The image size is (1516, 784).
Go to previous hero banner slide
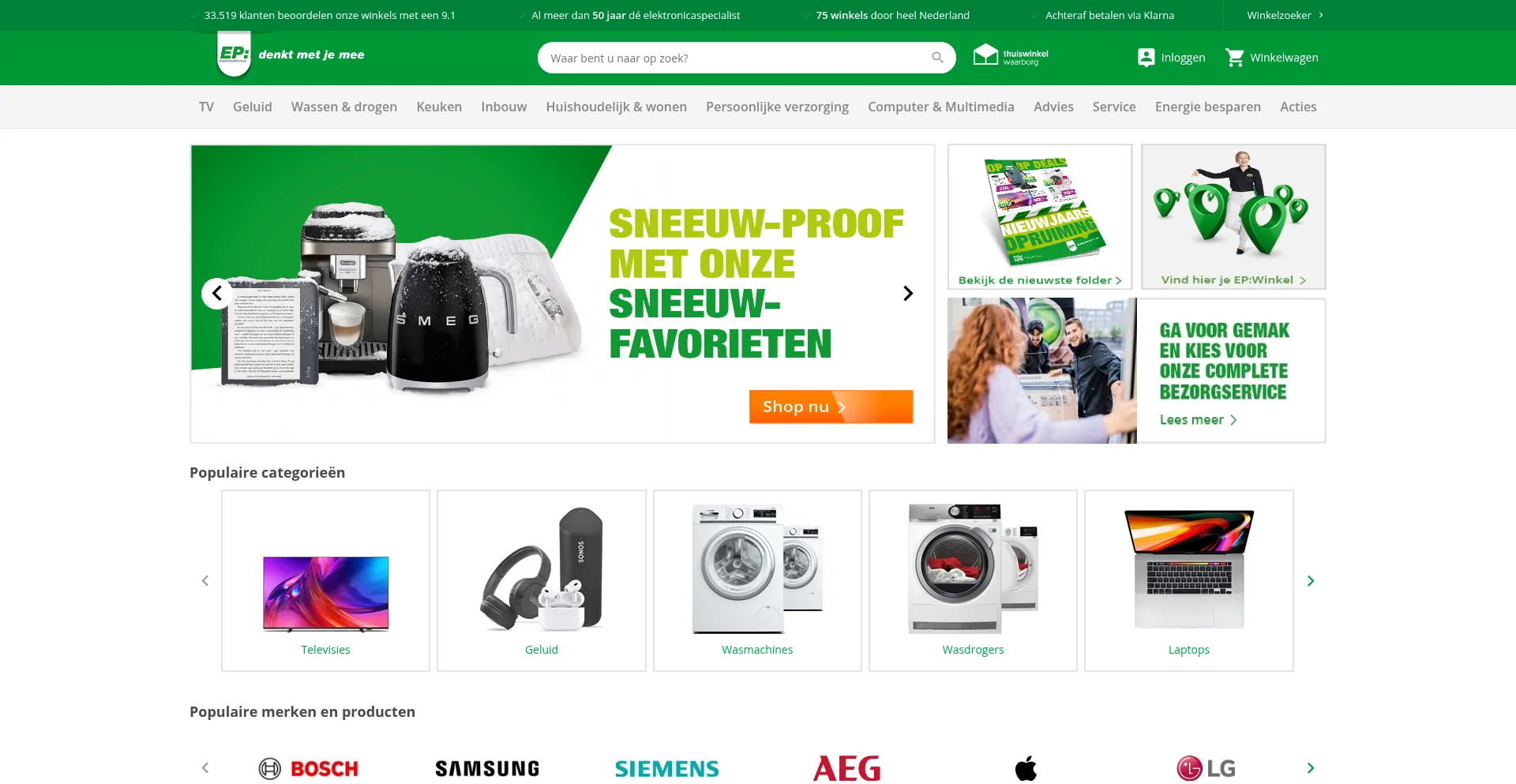(217, 294)
